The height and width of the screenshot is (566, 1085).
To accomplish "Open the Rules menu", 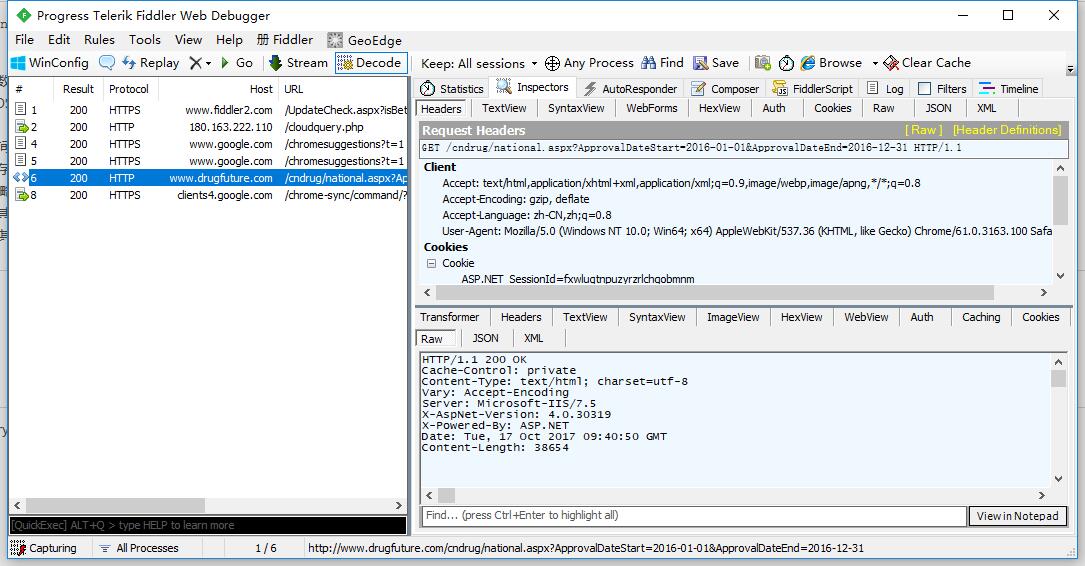I will click(99, 40).
